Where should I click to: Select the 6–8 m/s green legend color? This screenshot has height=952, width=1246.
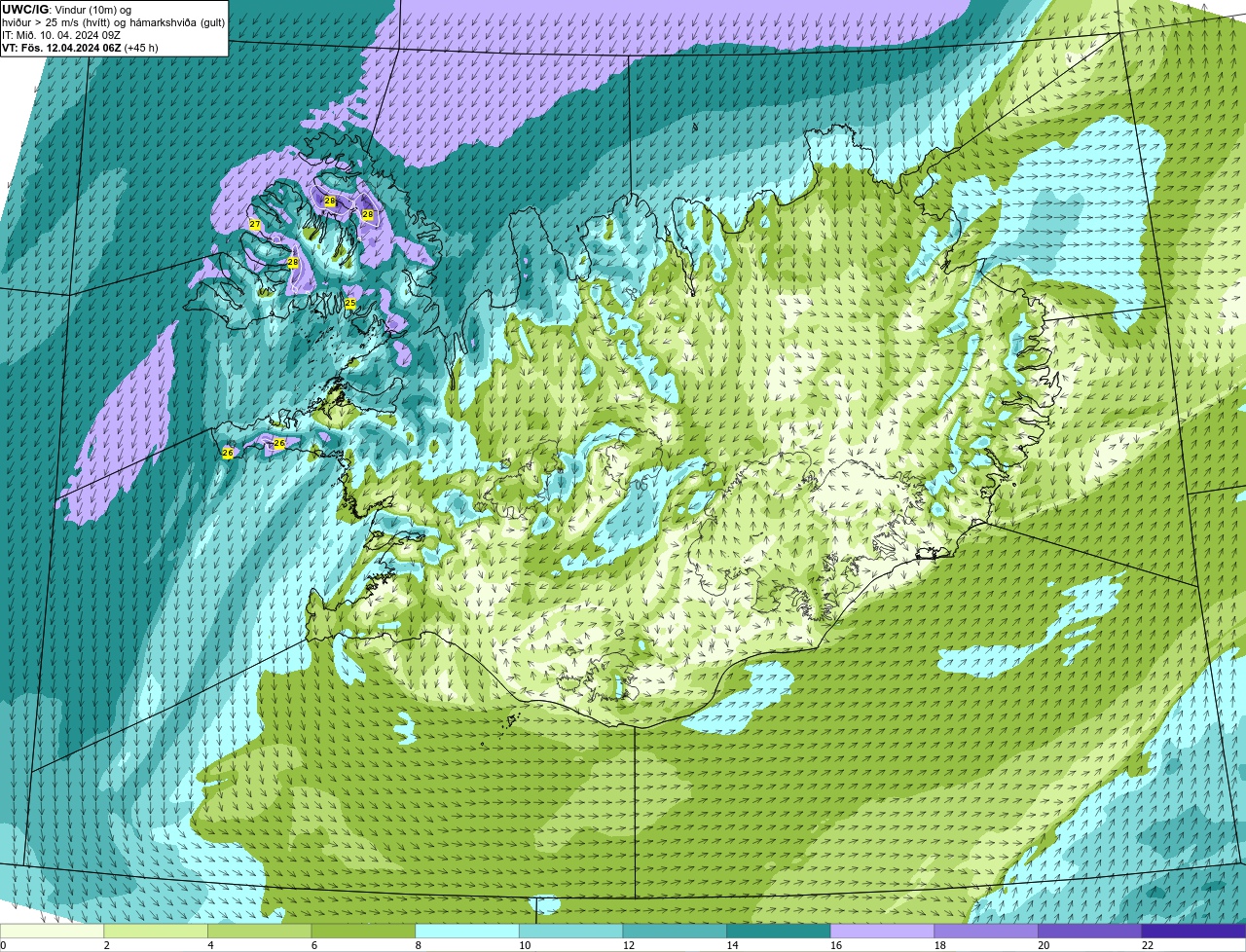(x=363, y=931)
